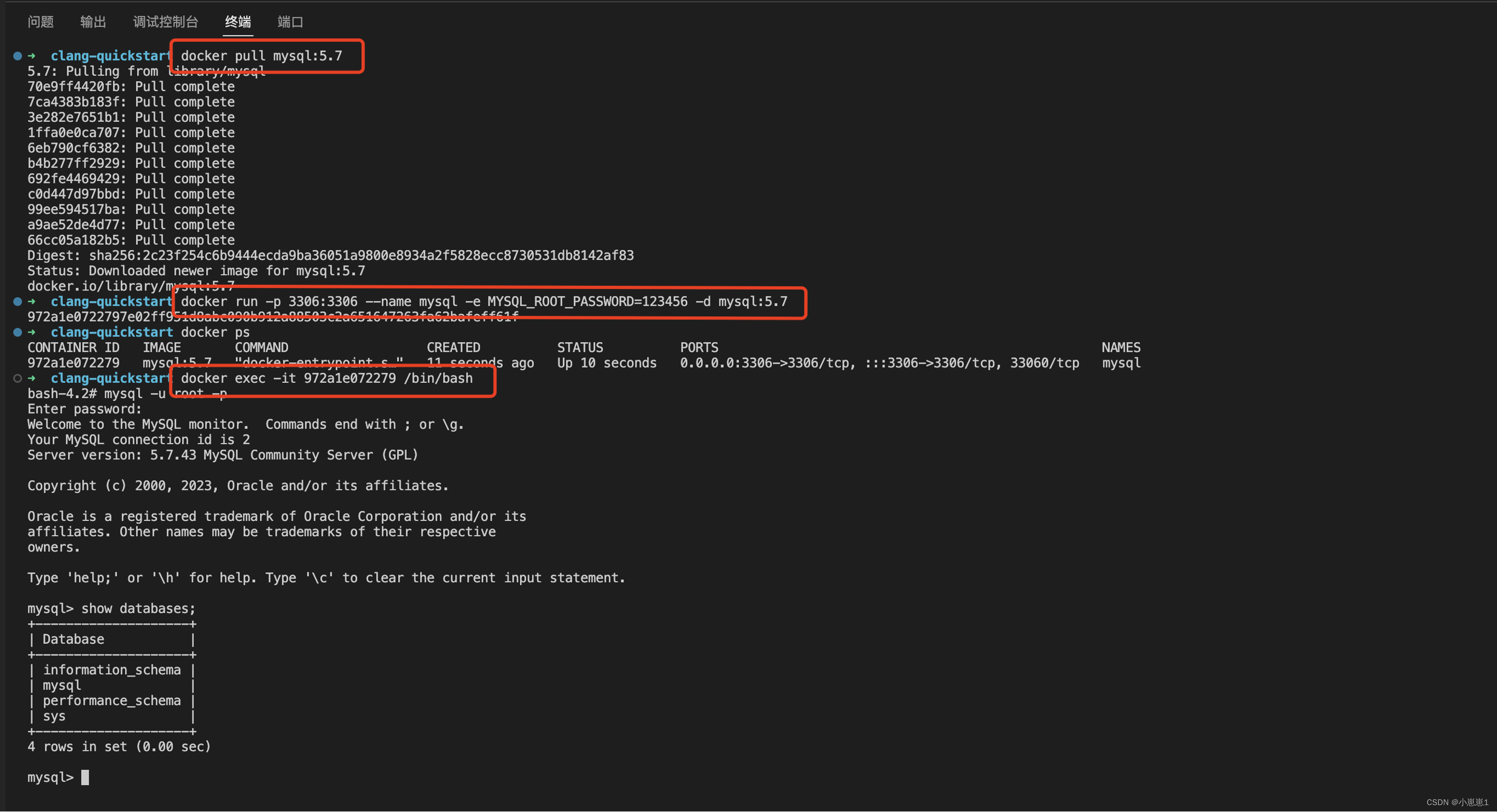Click '5.7: Pulling from library/mysql' line
Screen dimensions: 1497x812
147,71
